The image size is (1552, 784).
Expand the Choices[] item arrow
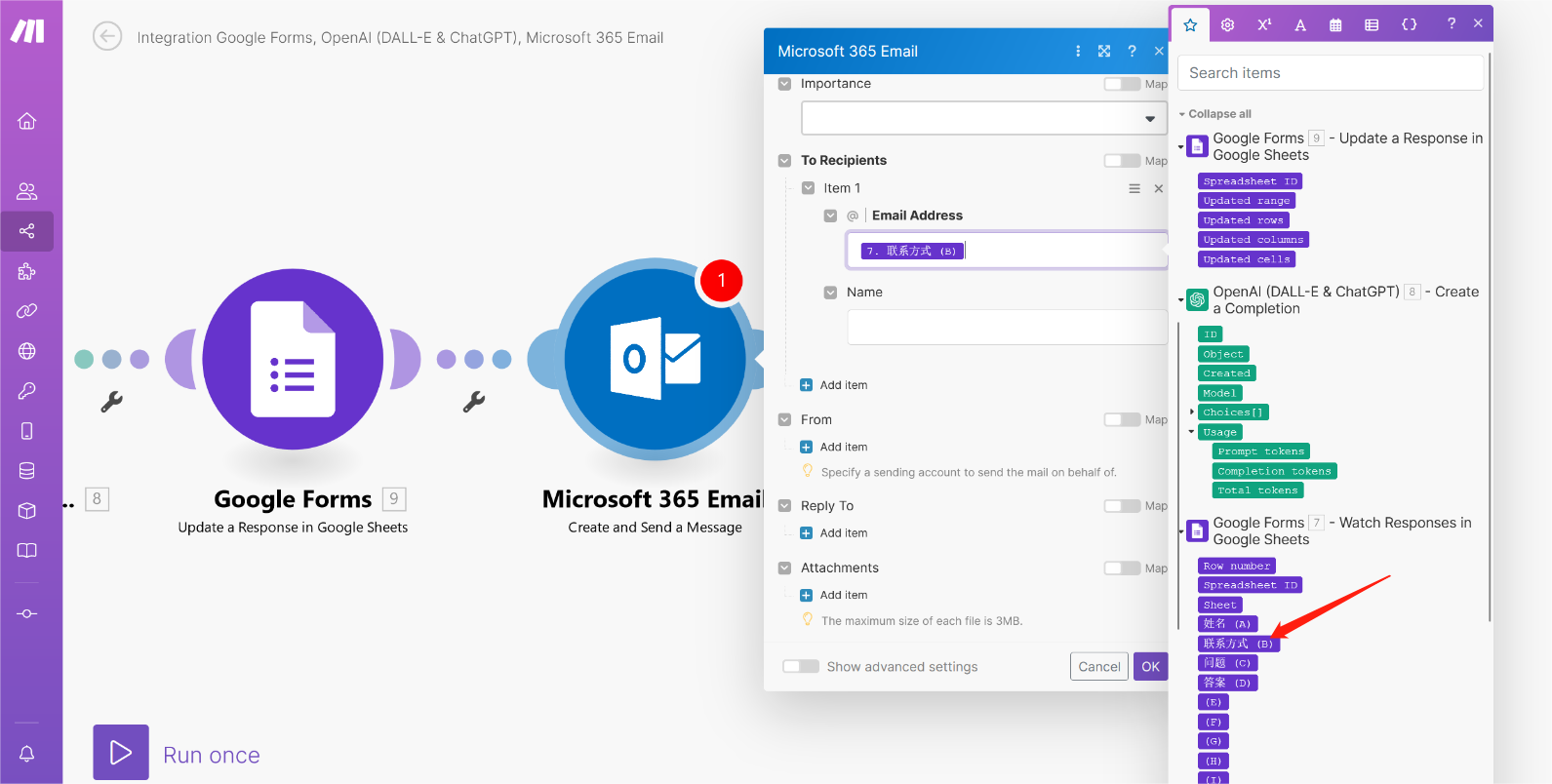1192,412
